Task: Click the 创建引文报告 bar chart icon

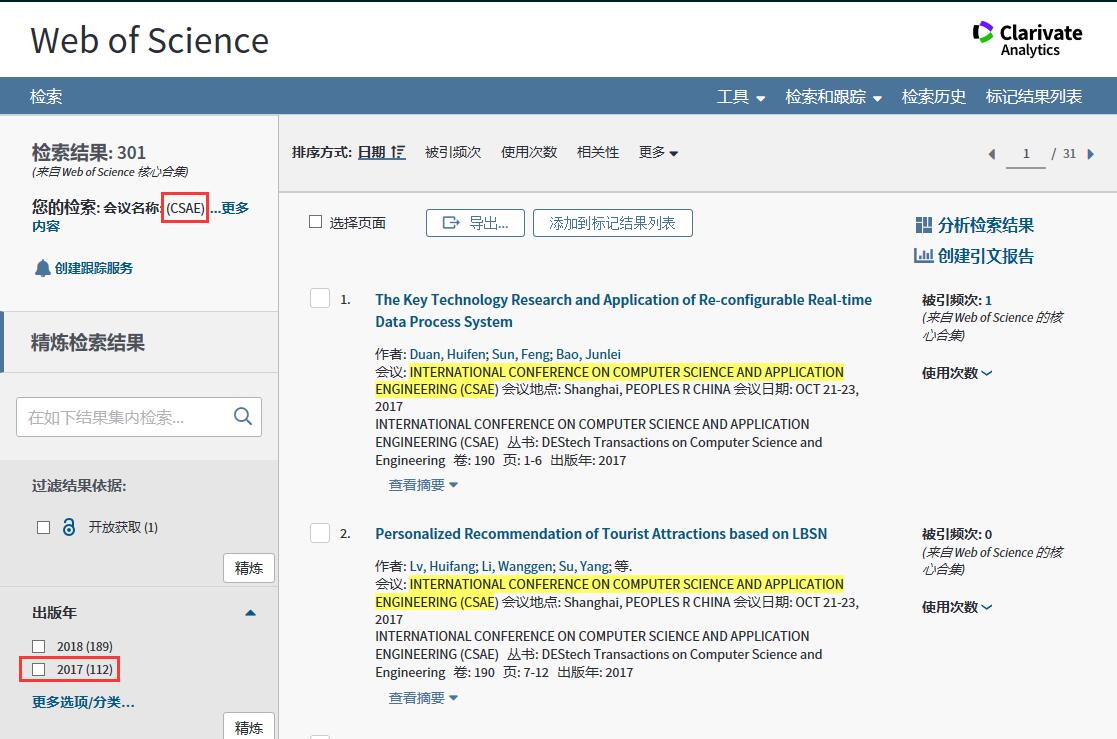Action: tap(923, 256)
